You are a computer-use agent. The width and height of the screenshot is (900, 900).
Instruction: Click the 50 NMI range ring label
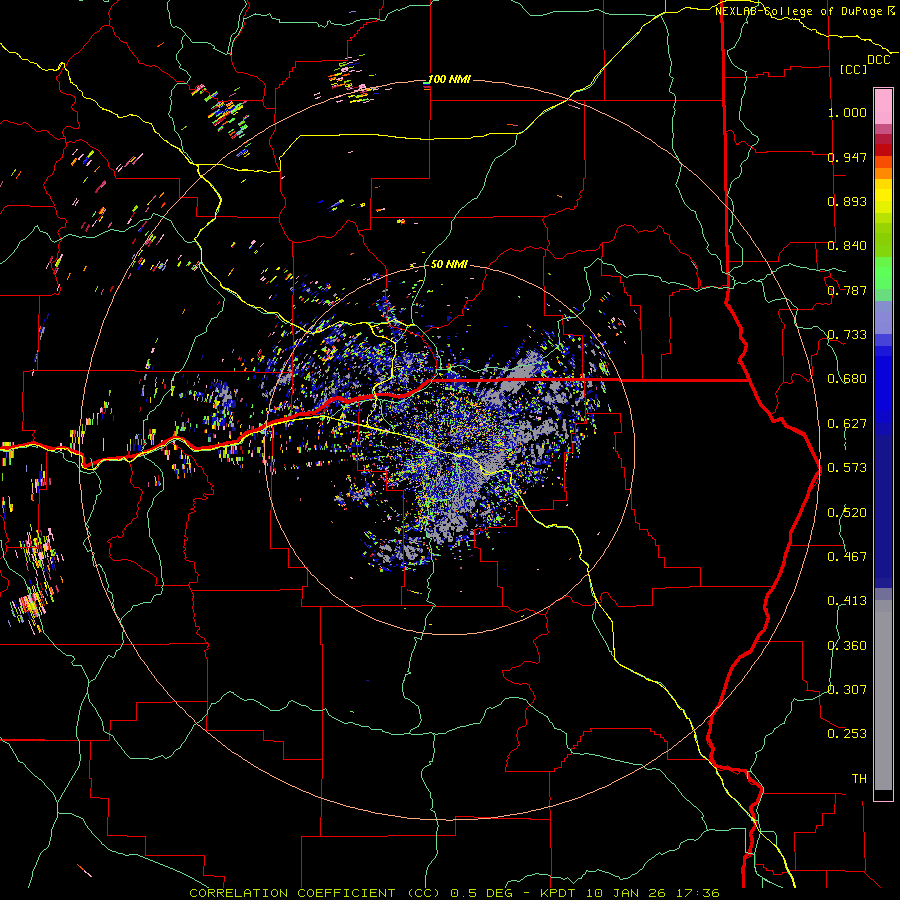tap(449, 264)
